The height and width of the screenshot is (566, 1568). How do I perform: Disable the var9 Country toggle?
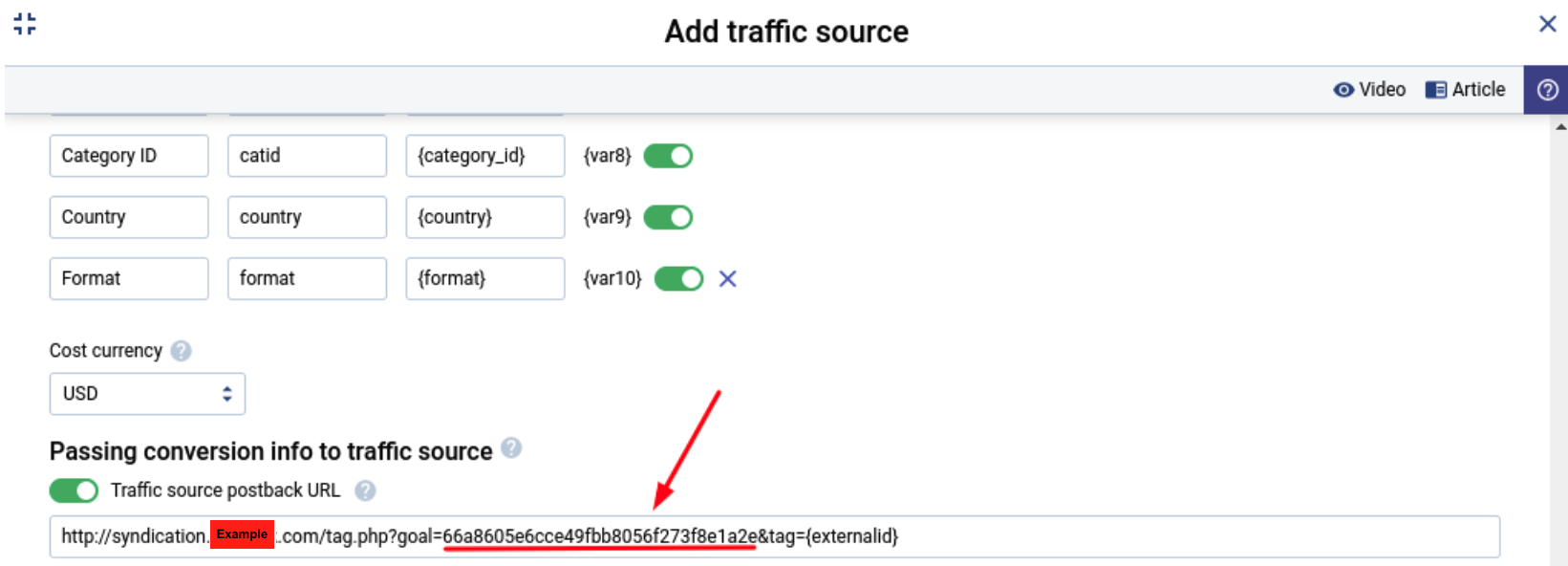[x=668, y=218]
